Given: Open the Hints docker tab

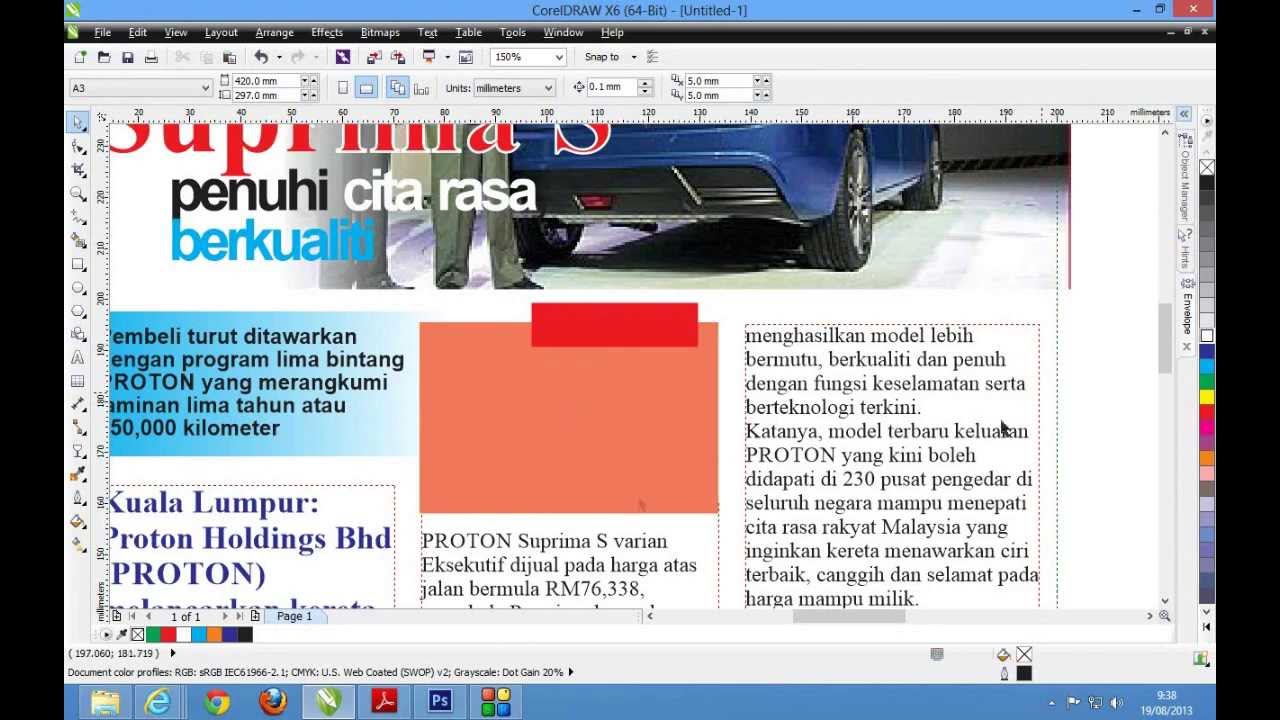Looking at the screenshot, I should (1185, 248).
